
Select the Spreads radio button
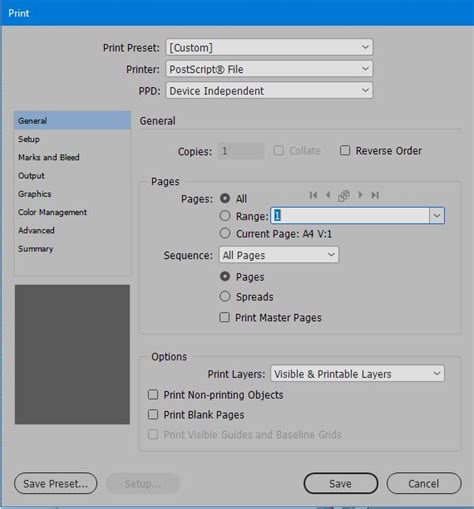(x=225, y=296)
